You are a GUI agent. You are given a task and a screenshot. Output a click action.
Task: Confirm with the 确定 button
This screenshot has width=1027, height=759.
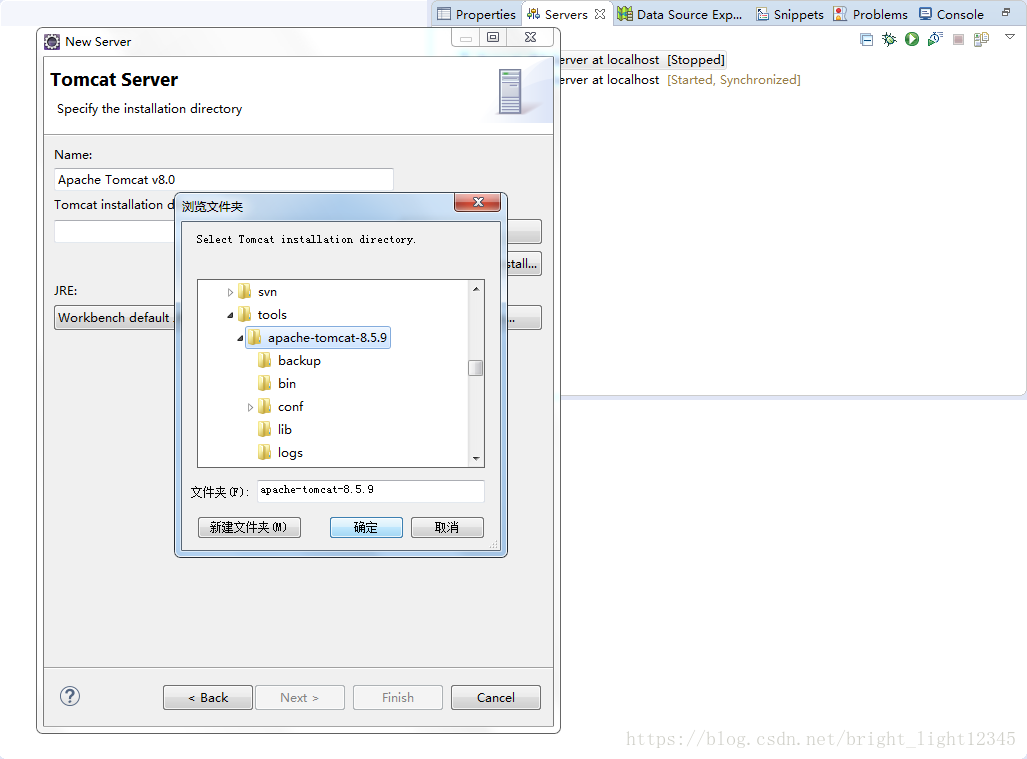click(x=366, y=527)
